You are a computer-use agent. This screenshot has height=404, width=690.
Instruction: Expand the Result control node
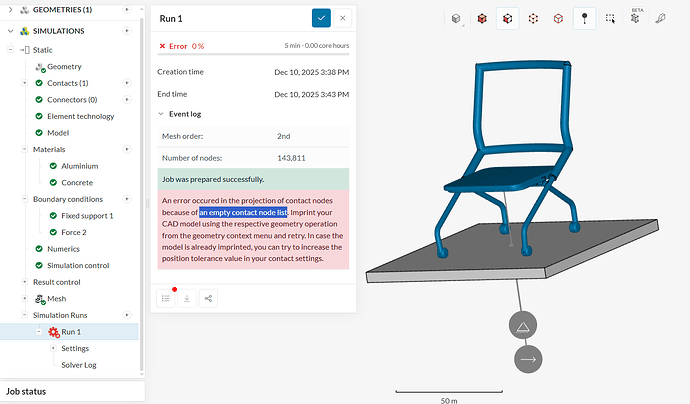pyautogui.click(x=25, y=282)
